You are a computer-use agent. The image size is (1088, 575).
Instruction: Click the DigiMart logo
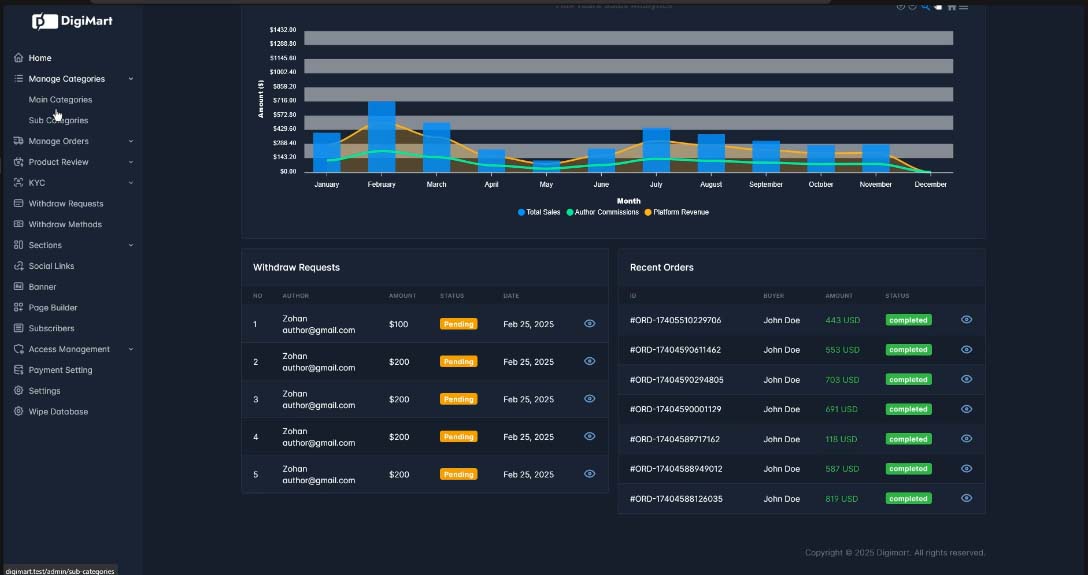coord(71,20)
